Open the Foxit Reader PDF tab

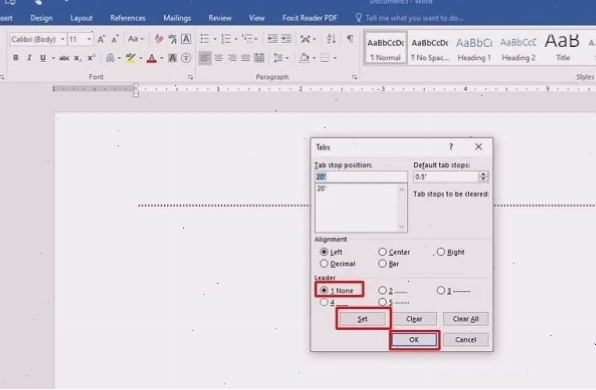tap(310, 18)
